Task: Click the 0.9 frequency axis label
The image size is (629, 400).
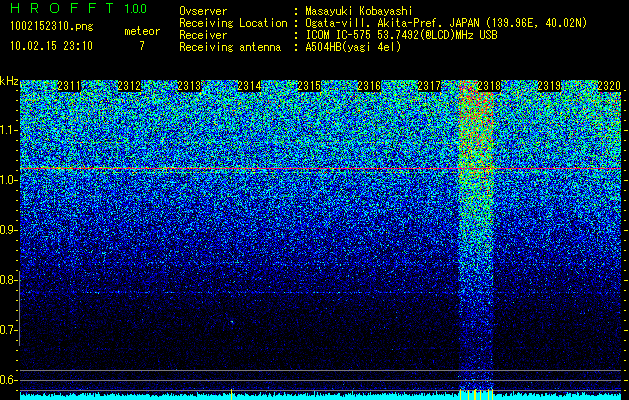Action: [x=8, y=230]
